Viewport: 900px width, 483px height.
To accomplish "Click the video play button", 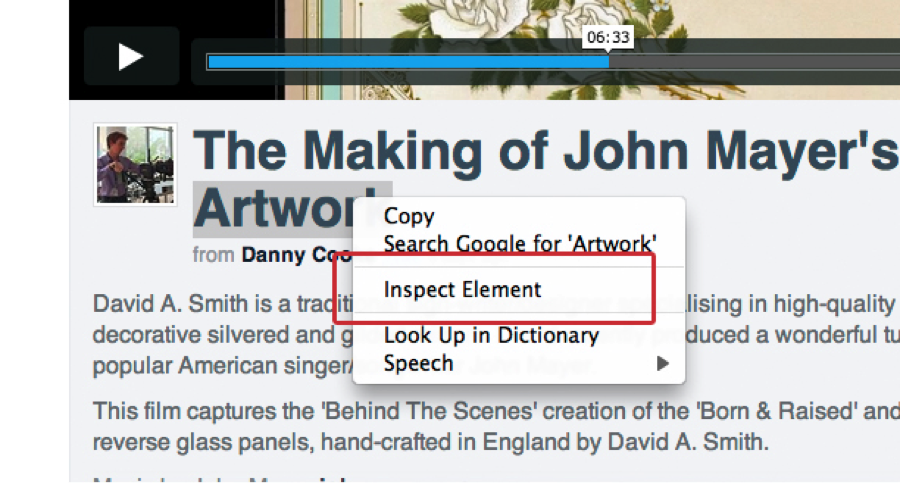I will (x=131, y=56).
